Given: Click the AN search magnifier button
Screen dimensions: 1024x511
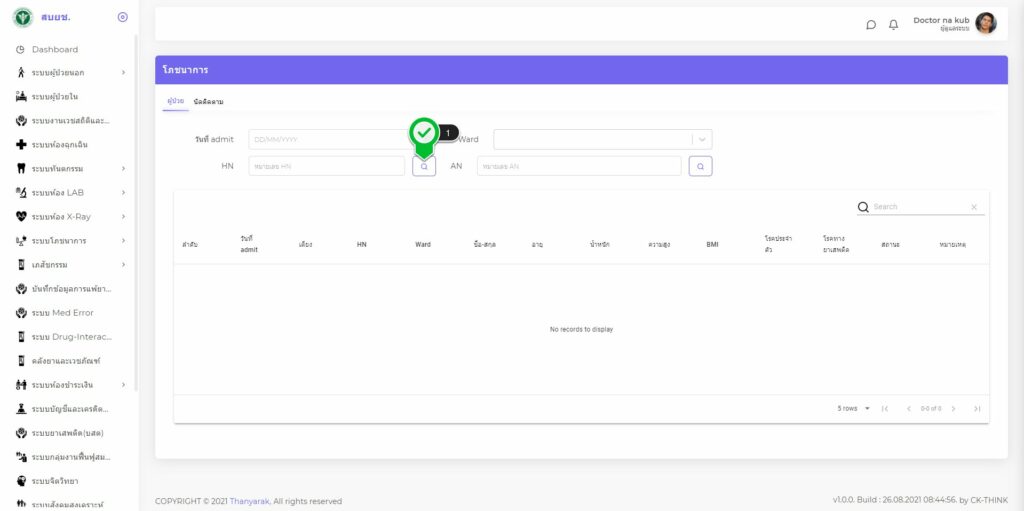Looking at the screenshot, I should [700, 167].
